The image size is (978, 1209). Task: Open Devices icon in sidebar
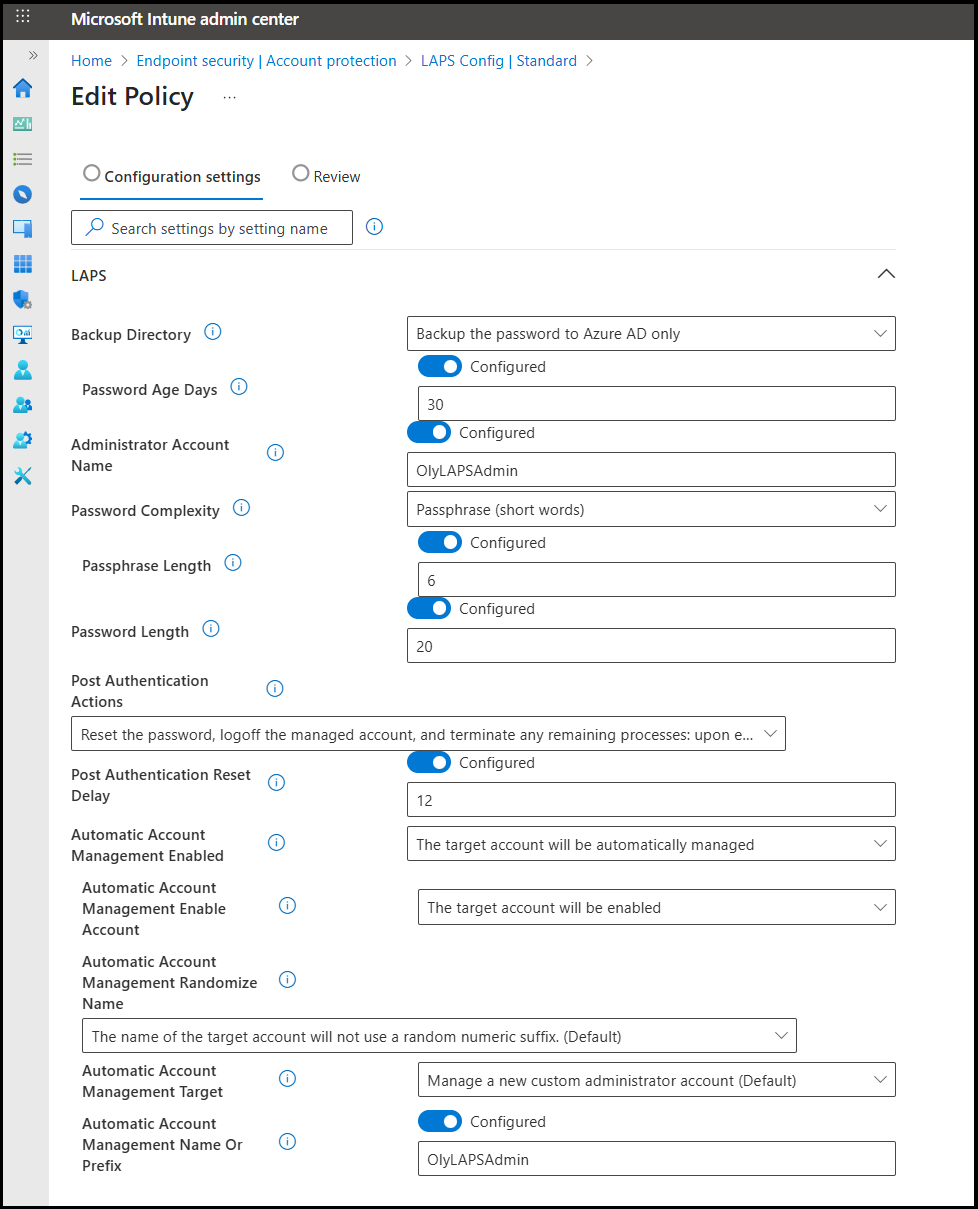click(23, 229)
